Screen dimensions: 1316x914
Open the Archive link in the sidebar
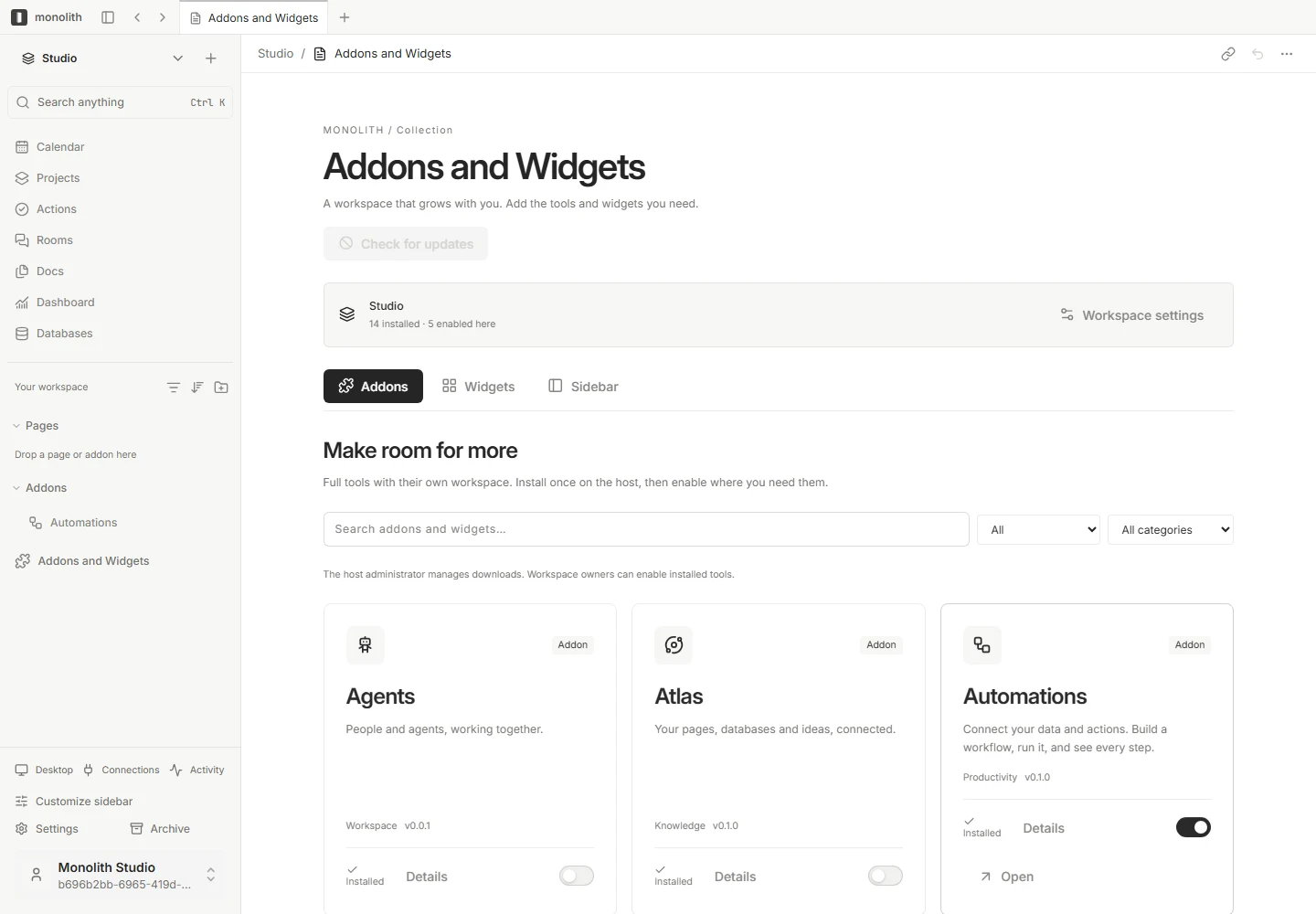(x=161, y=829)
